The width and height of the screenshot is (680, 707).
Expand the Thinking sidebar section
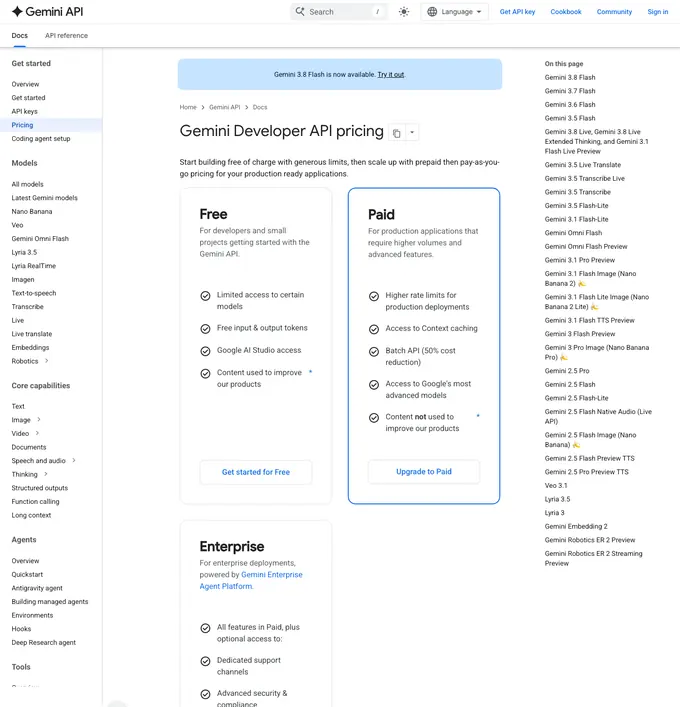pyautogui.click(x=46, y=474)
